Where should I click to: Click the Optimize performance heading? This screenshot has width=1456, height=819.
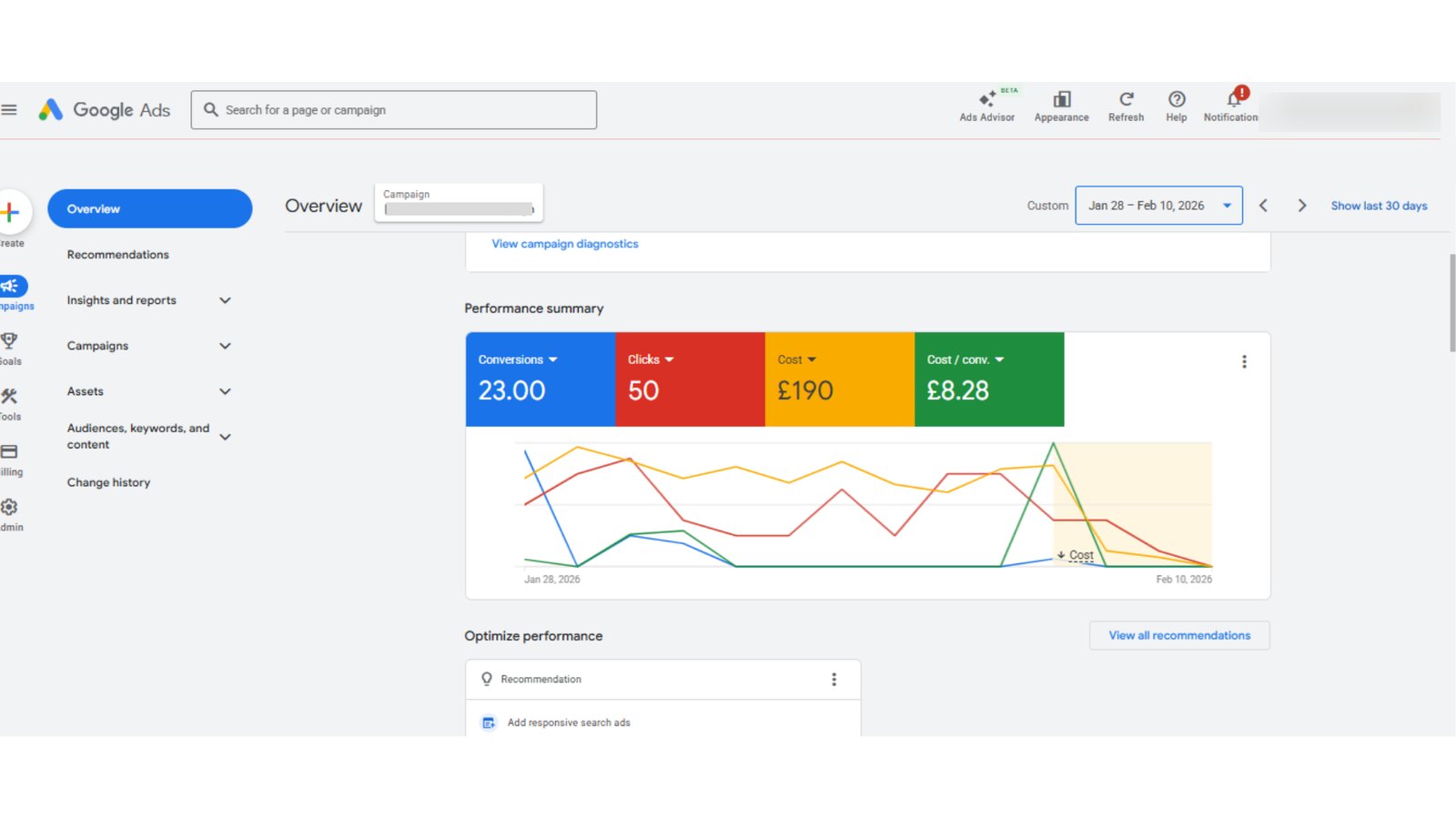[533, 636]
